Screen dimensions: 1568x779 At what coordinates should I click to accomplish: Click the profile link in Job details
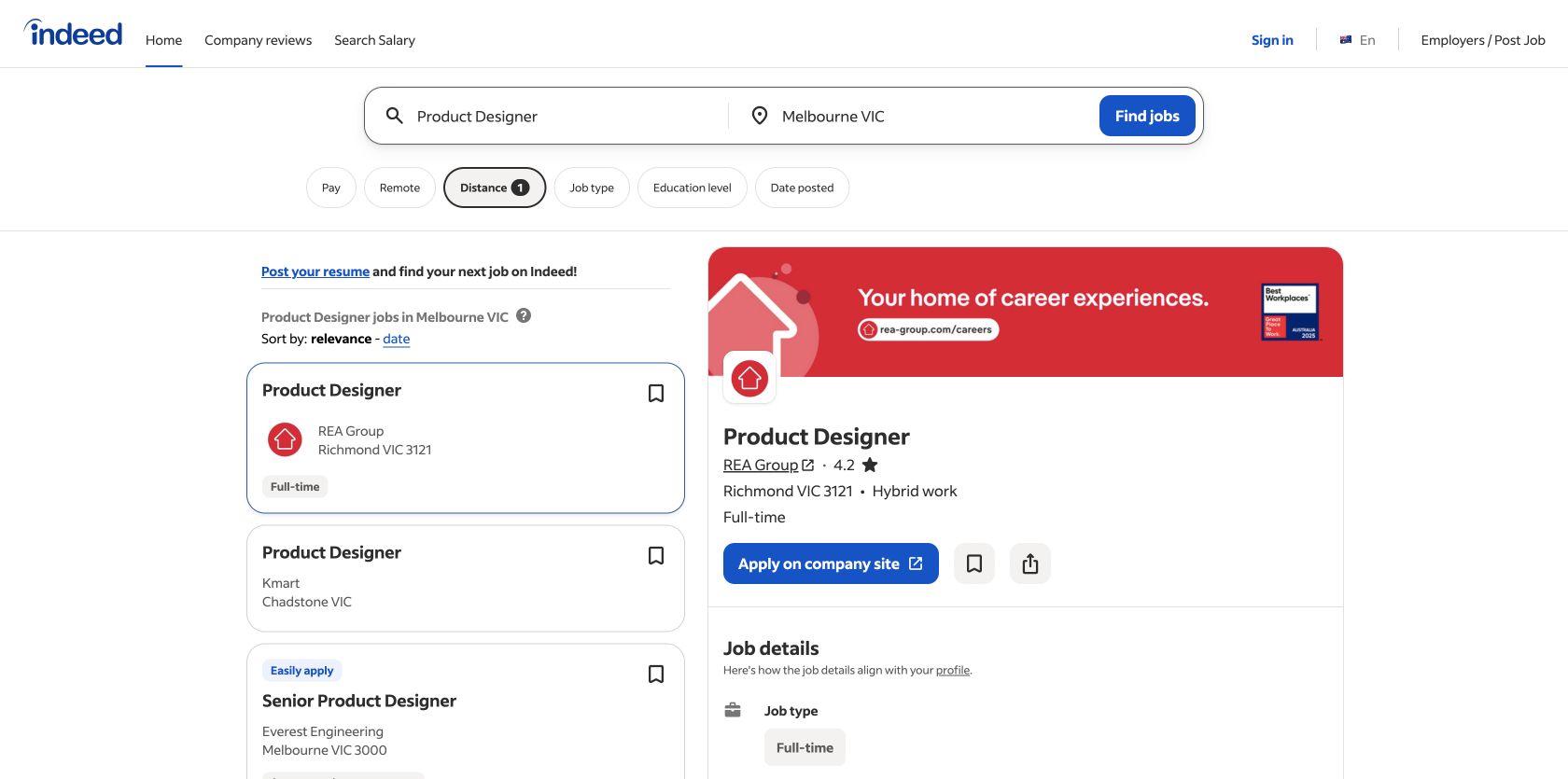pos(953,670)
